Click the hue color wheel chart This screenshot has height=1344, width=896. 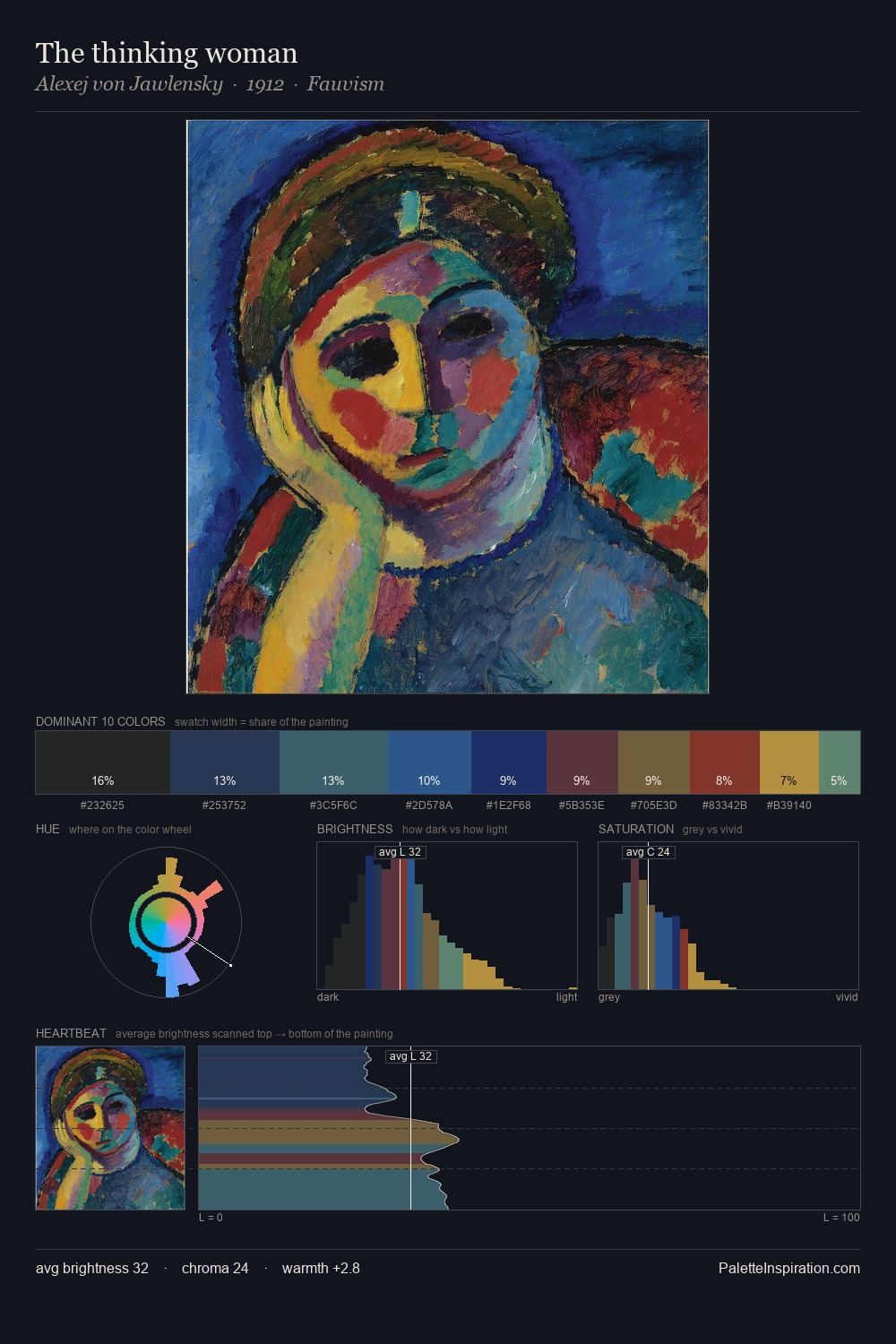point(167,922)
